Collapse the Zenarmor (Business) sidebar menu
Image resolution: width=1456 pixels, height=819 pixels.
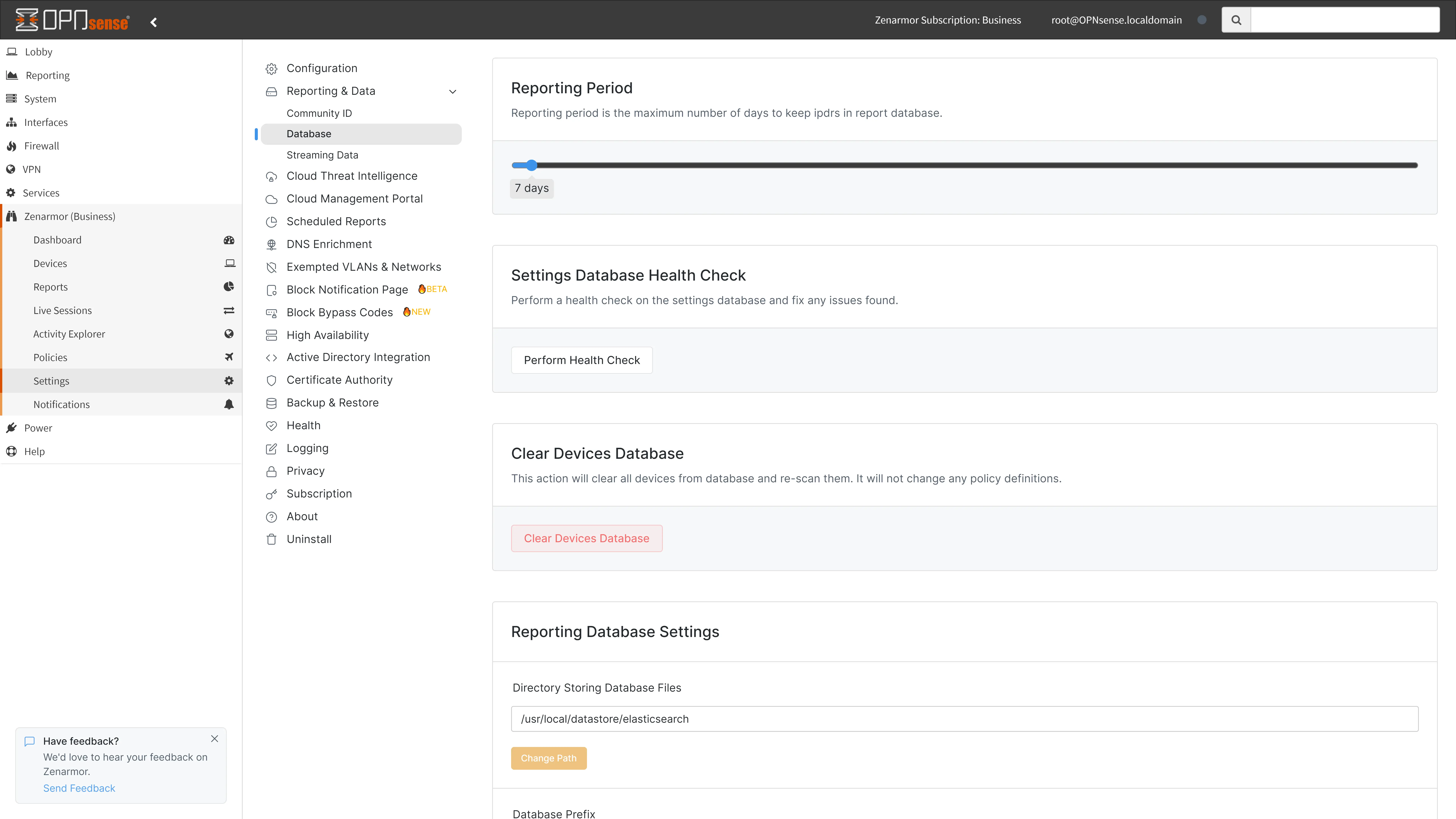[x=70, y=217]
